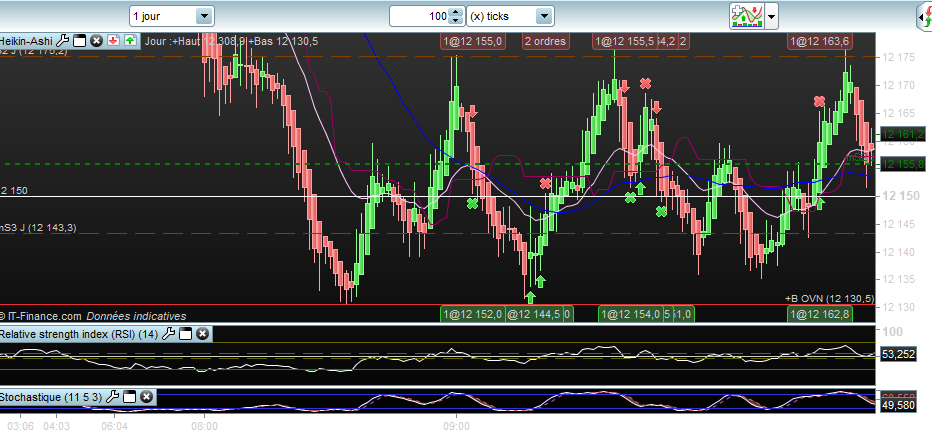The image size is (932, 433).
Task: Click the red down-arrow sell icon
Action: (113, 41)
